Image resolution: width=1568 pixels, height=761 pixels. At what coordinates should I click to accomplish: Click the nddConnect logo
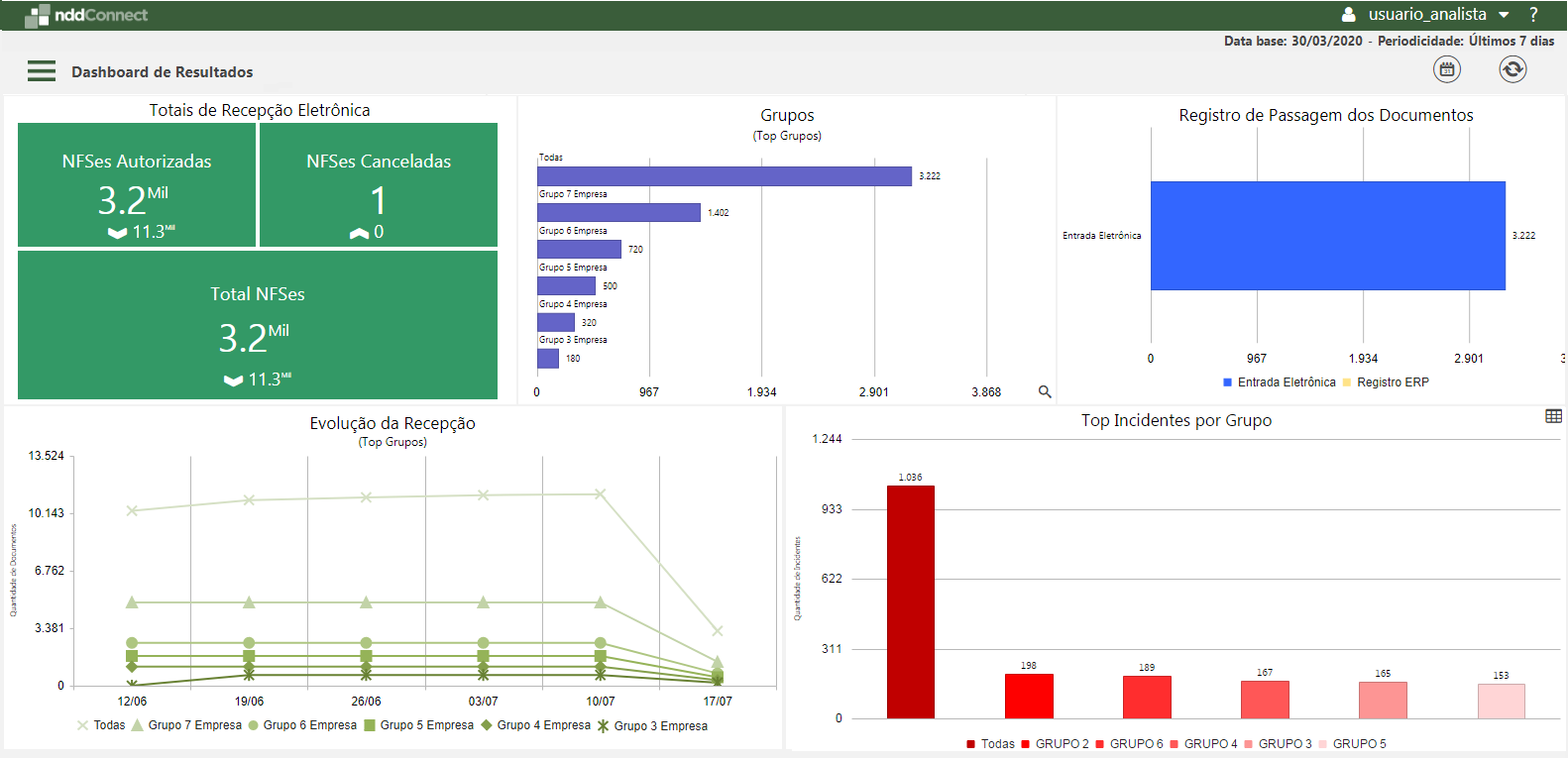[x=86, y=15]
